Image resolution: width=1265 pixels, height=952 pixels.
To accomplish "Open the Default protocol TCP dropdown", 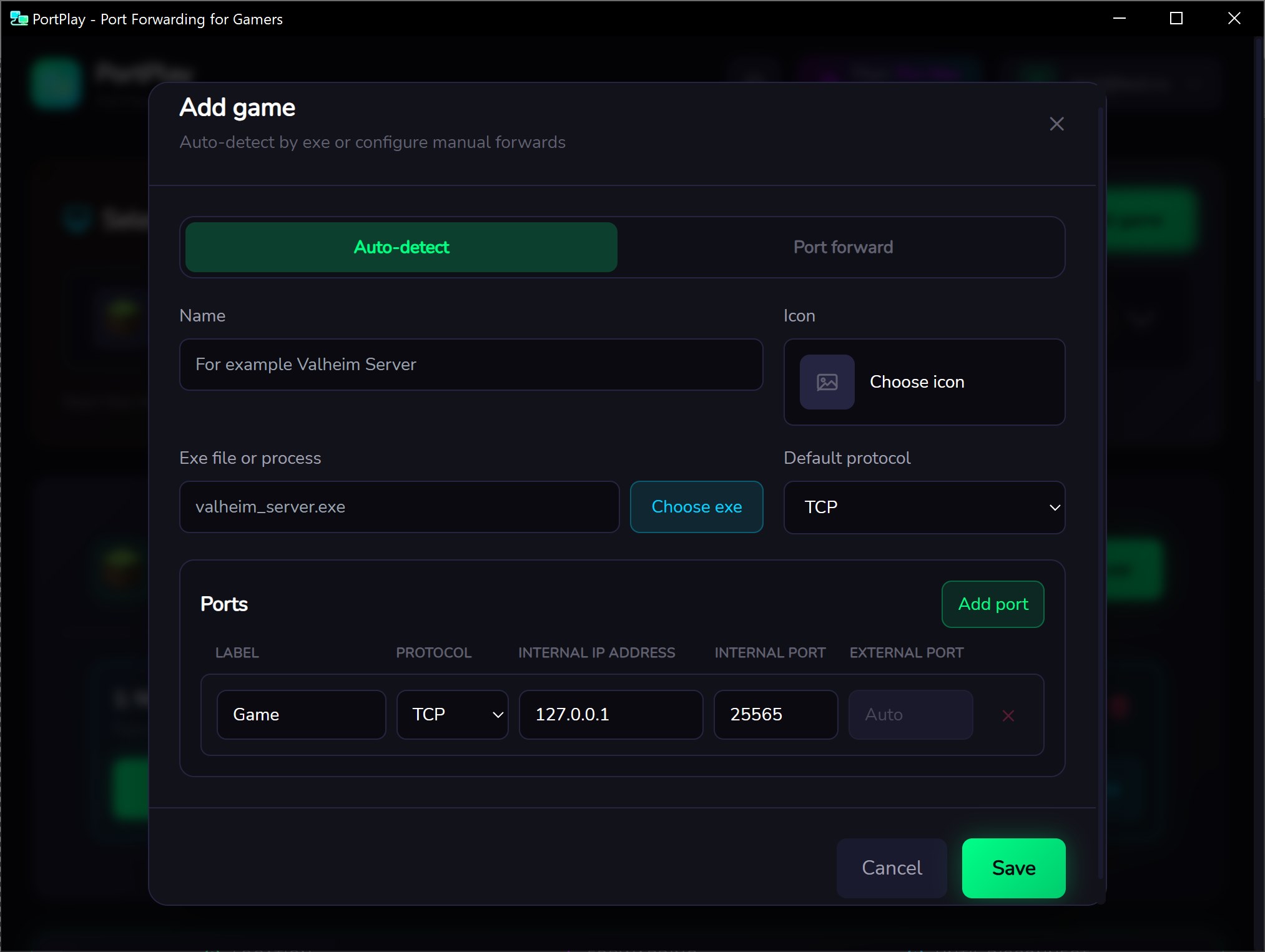I will click(924, 507).
